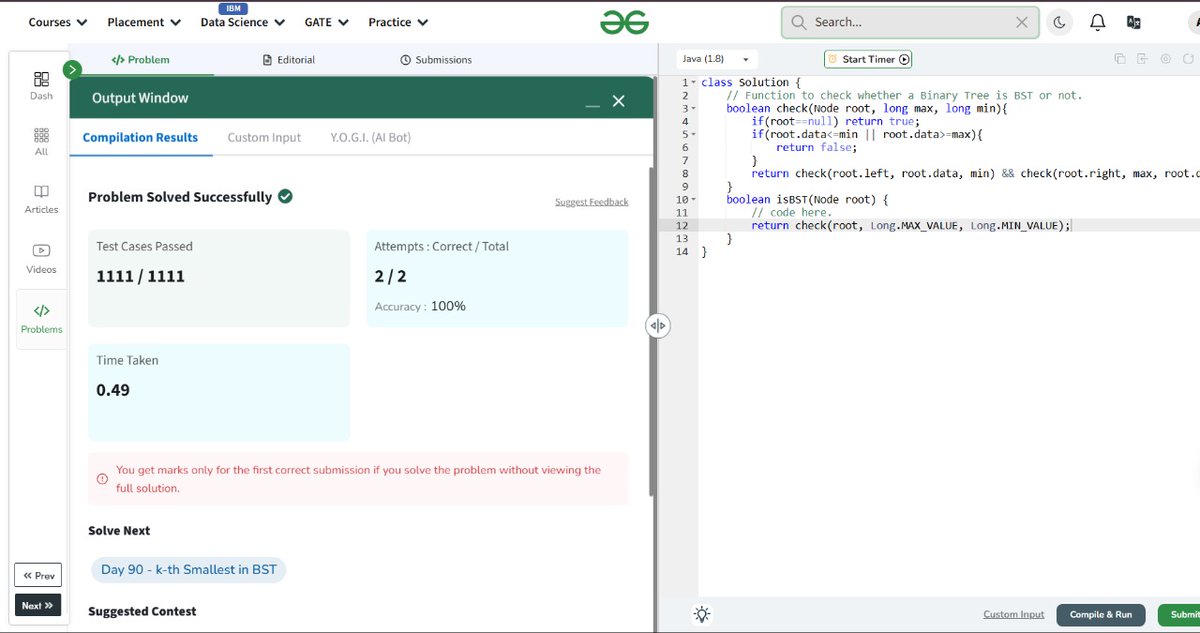Open notifications bell icon
This screenshot has height=633, width=1200.
point(1097,22)
